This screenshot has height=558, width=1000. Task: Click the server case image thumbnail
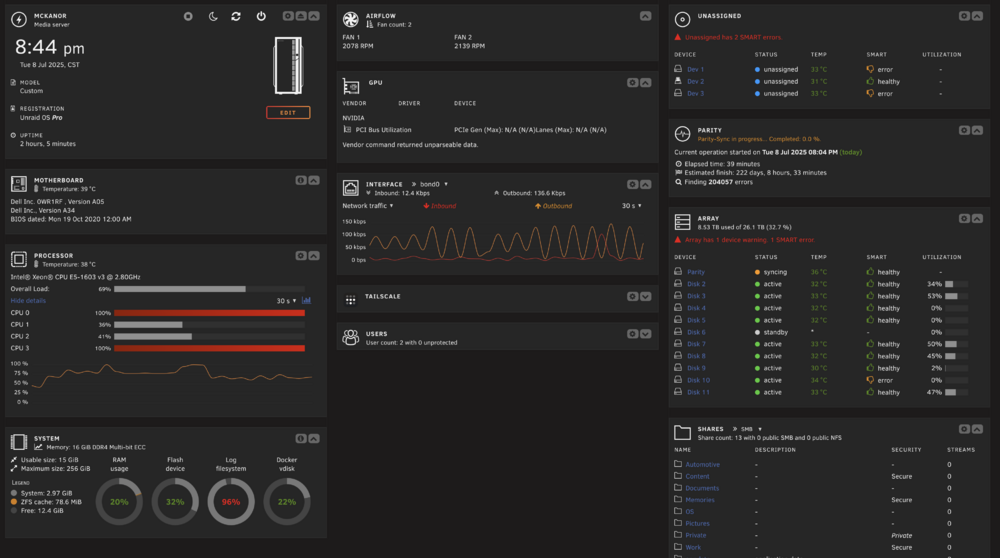click(x=288, y=65)
